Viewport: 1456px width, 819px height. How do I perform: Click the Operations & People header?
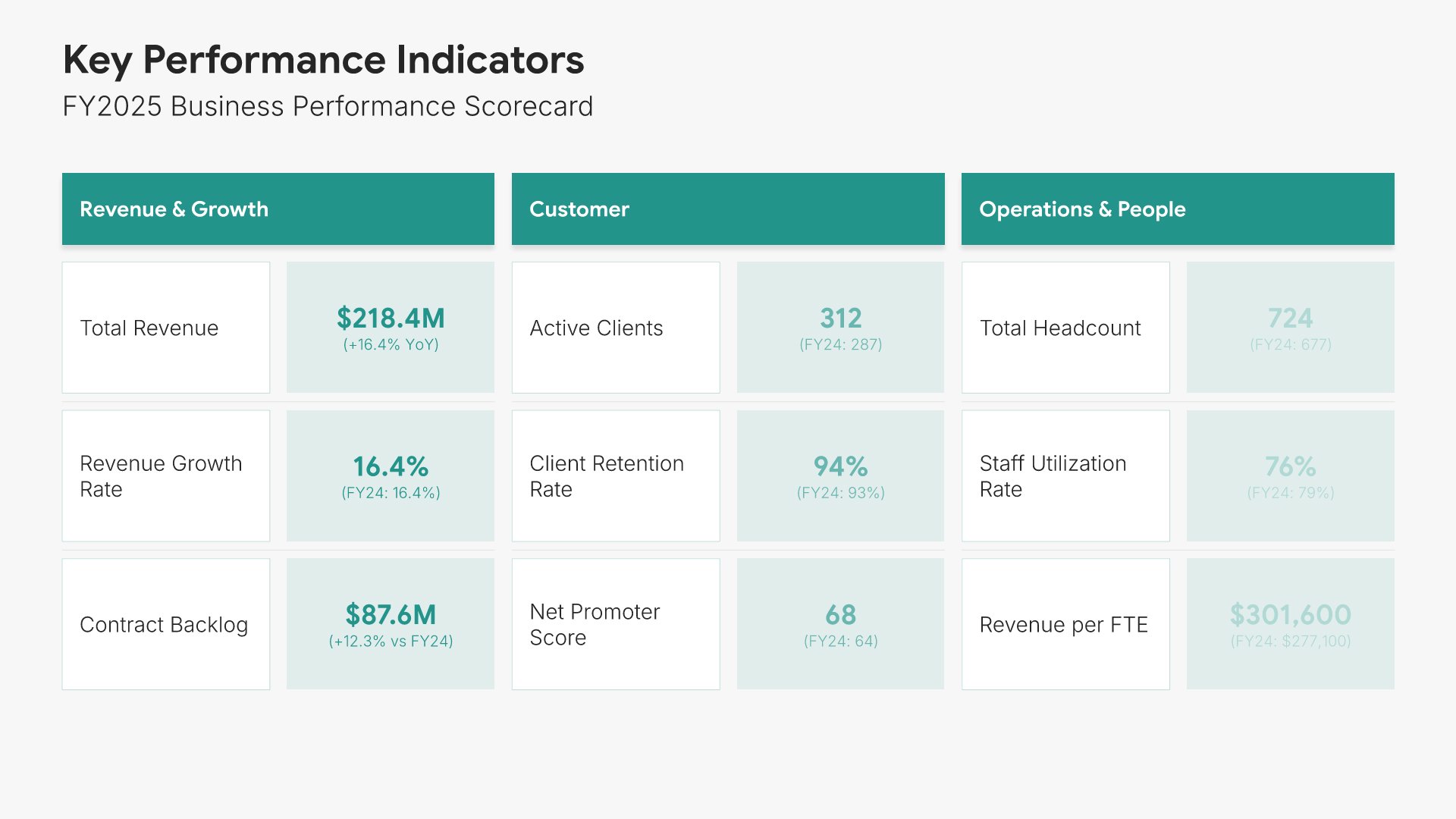pyautogui.click(x=1177, y=209)
